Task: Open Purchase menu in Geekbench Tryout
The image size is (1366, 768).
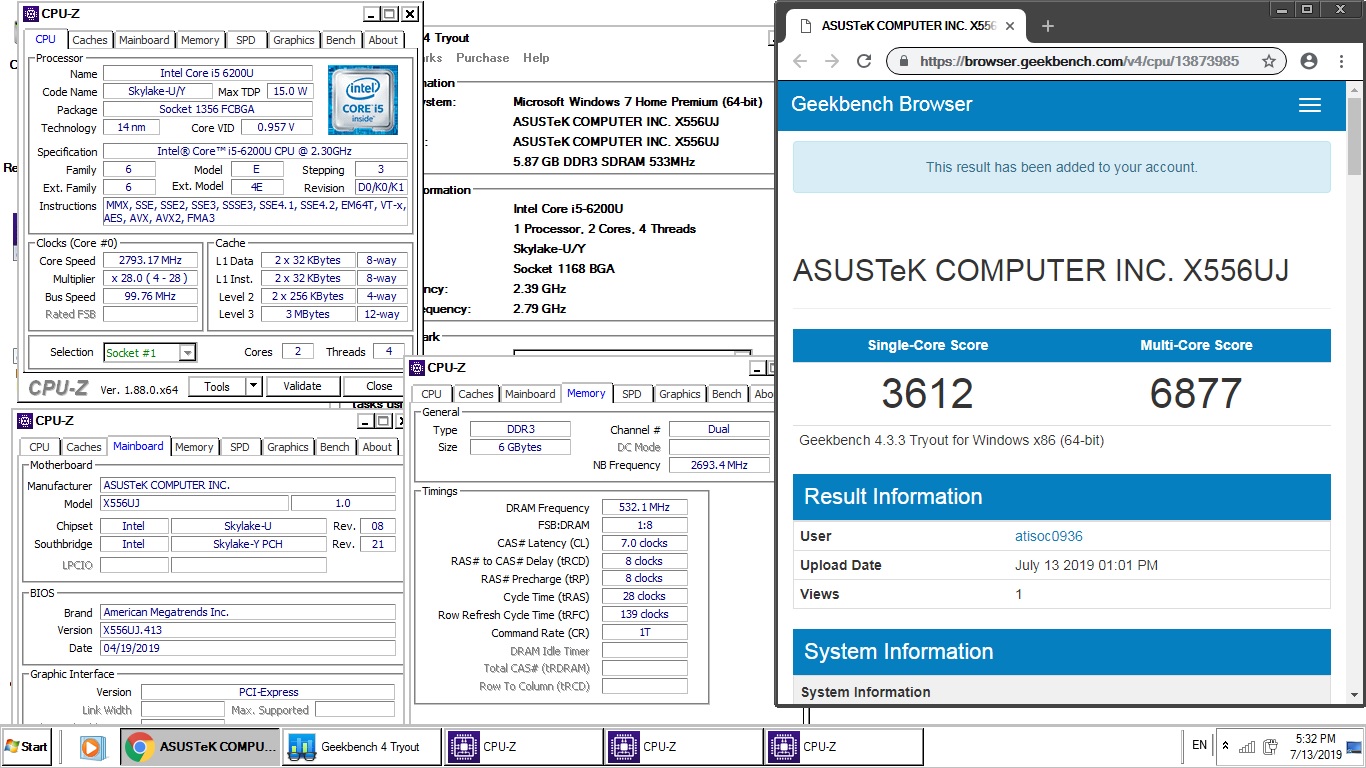Action: (x=482, y=58)
